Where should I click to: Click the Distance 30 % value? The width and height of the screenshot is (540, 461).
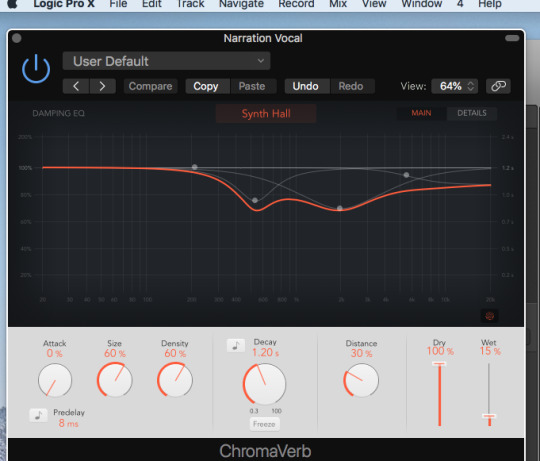click(361, 353)
